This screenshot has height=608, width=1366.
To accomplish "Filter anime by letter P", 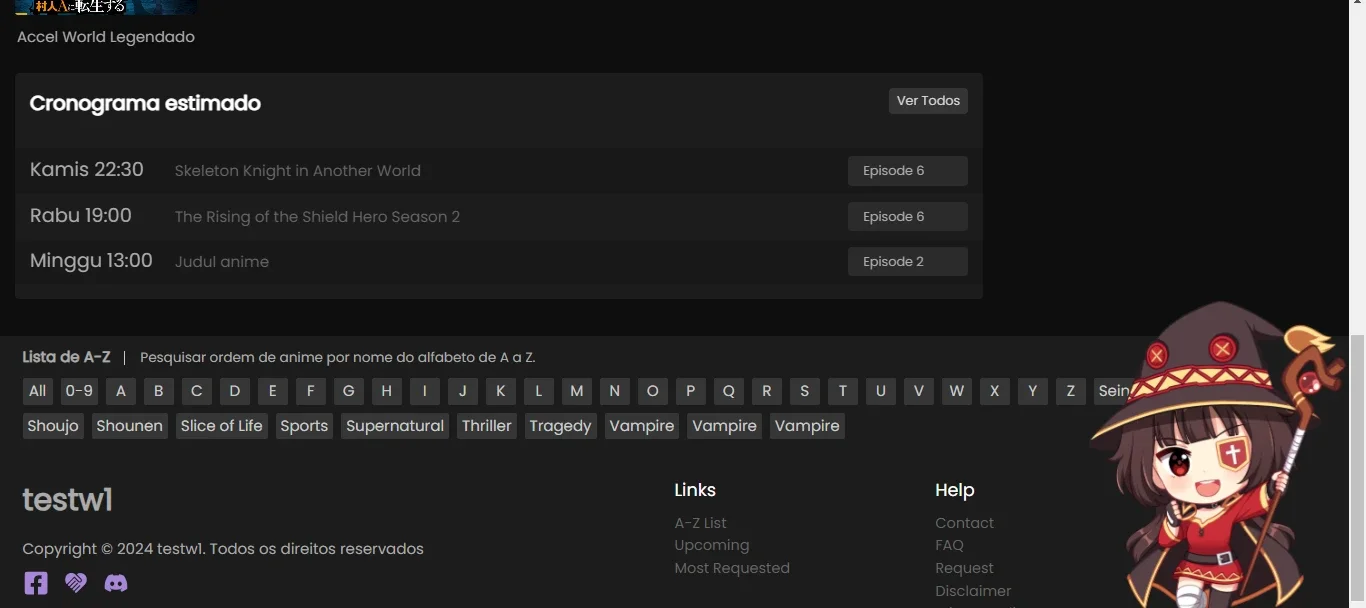I will pyautogui.click(x=690, y=391).
